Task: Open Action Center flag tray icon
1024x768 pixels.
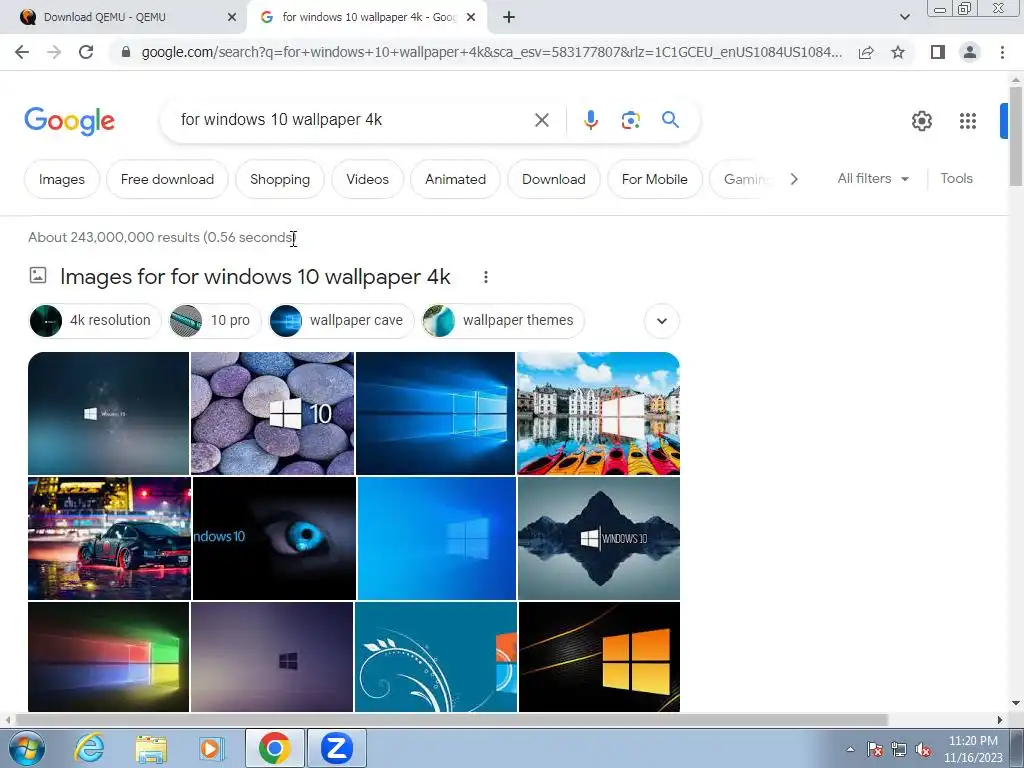Action: click(875, 750)
